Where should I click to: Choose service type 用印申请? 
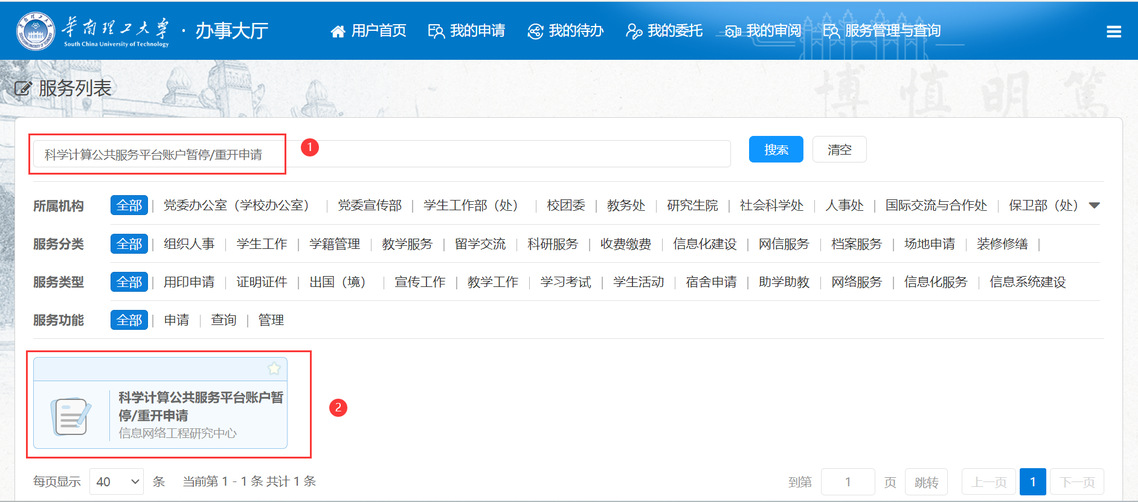pyautogui.click(x=189, y=281)
